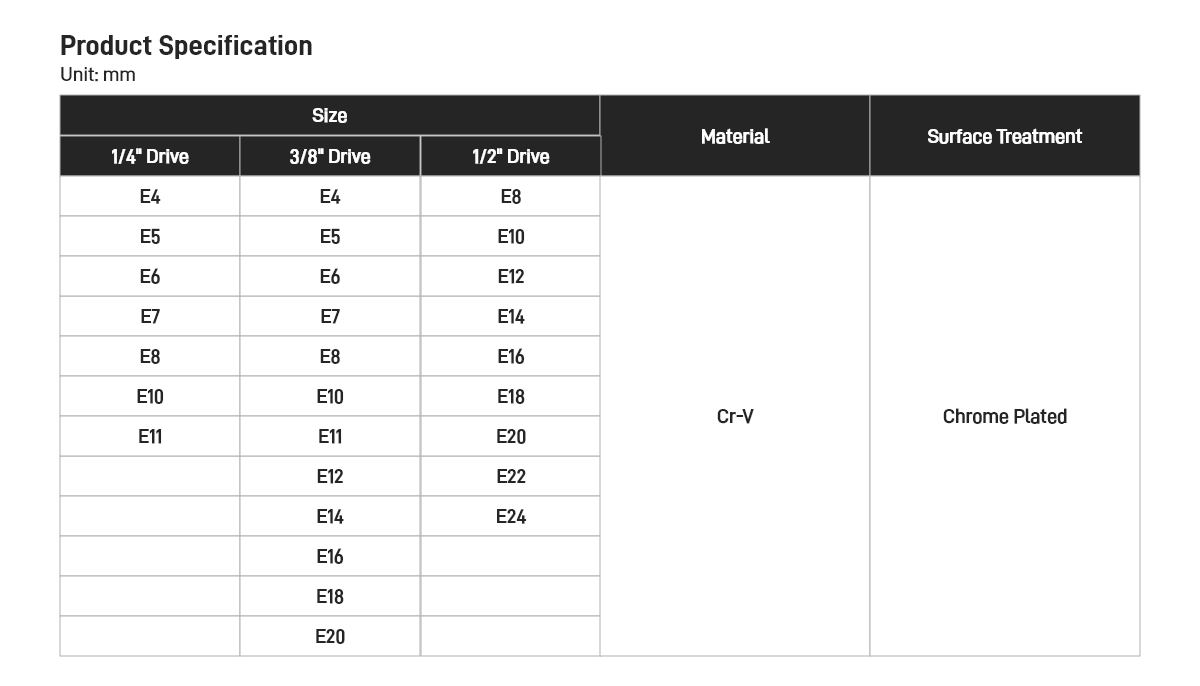Click E22 in the 1/2" Drive column
This screenshot has width=1200, height=686.
click(510, 477)
